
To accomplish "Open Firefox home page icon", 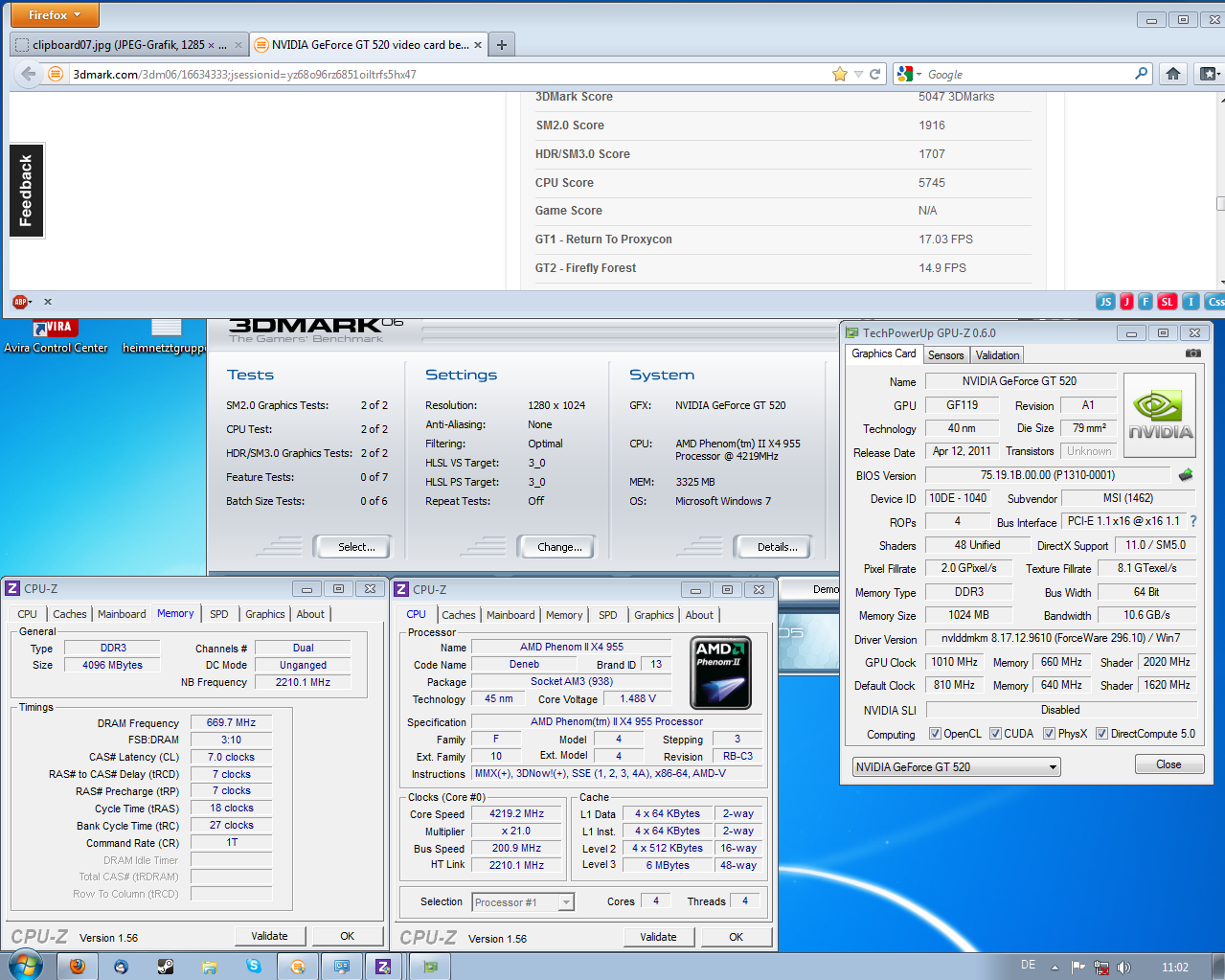I will point(1172,74).
